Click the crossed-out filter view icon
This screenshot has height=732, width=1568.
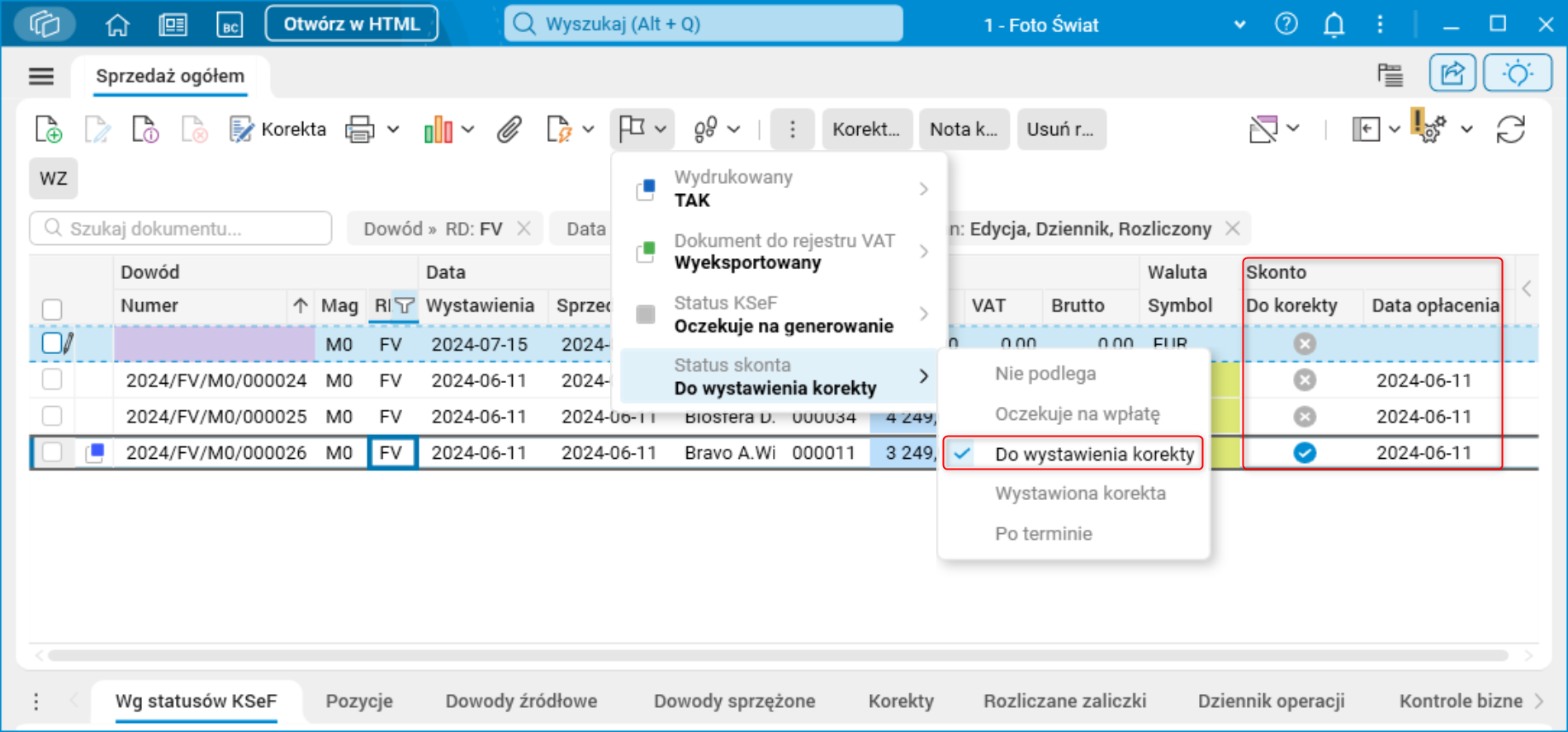tap(1263, 130)
